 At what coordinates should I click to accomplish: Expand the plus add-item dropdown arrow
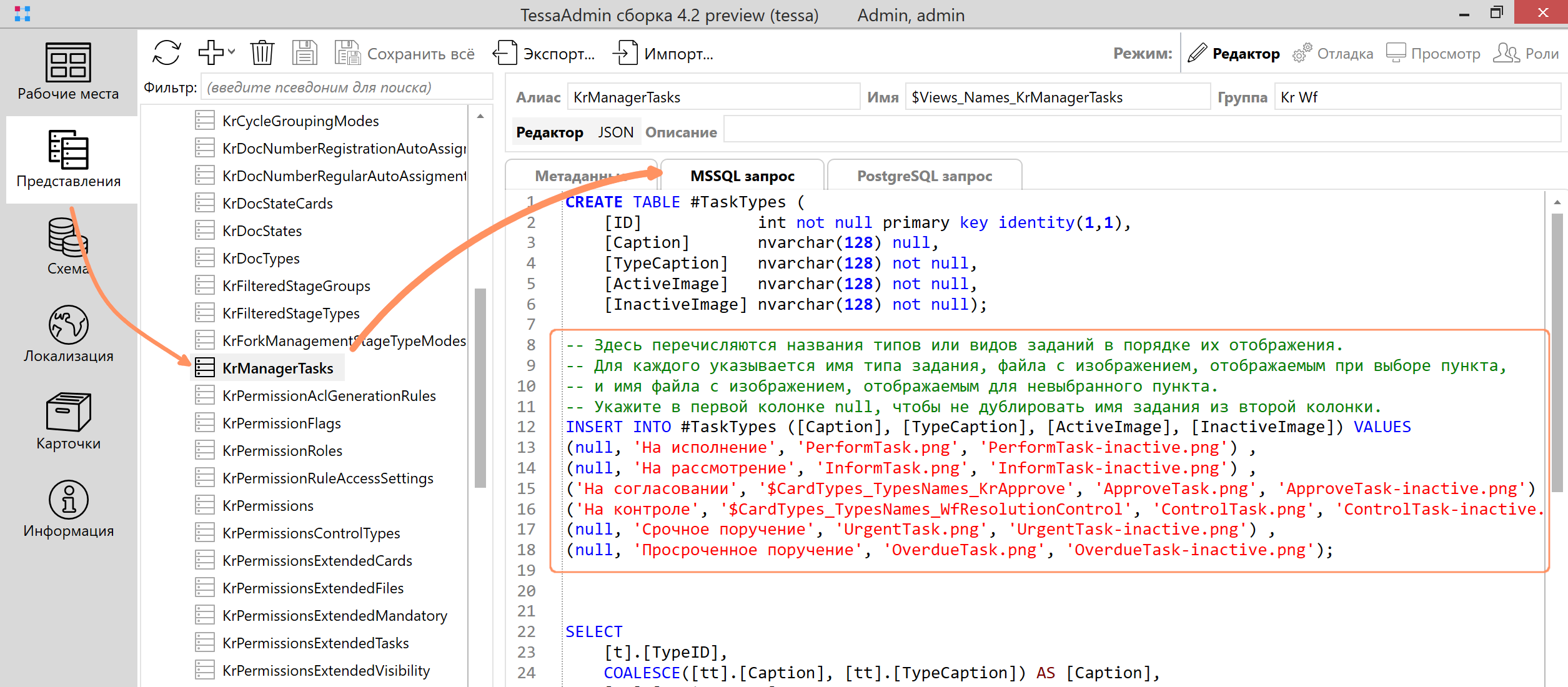pos(232,52)
